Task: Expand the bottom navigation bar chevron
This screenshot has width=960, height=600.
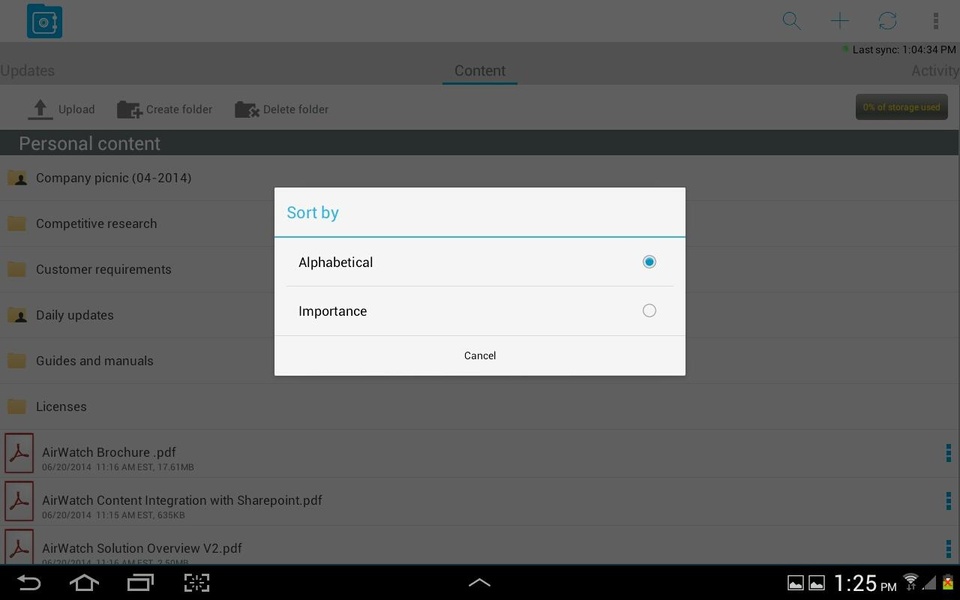Action: (479, 582)
